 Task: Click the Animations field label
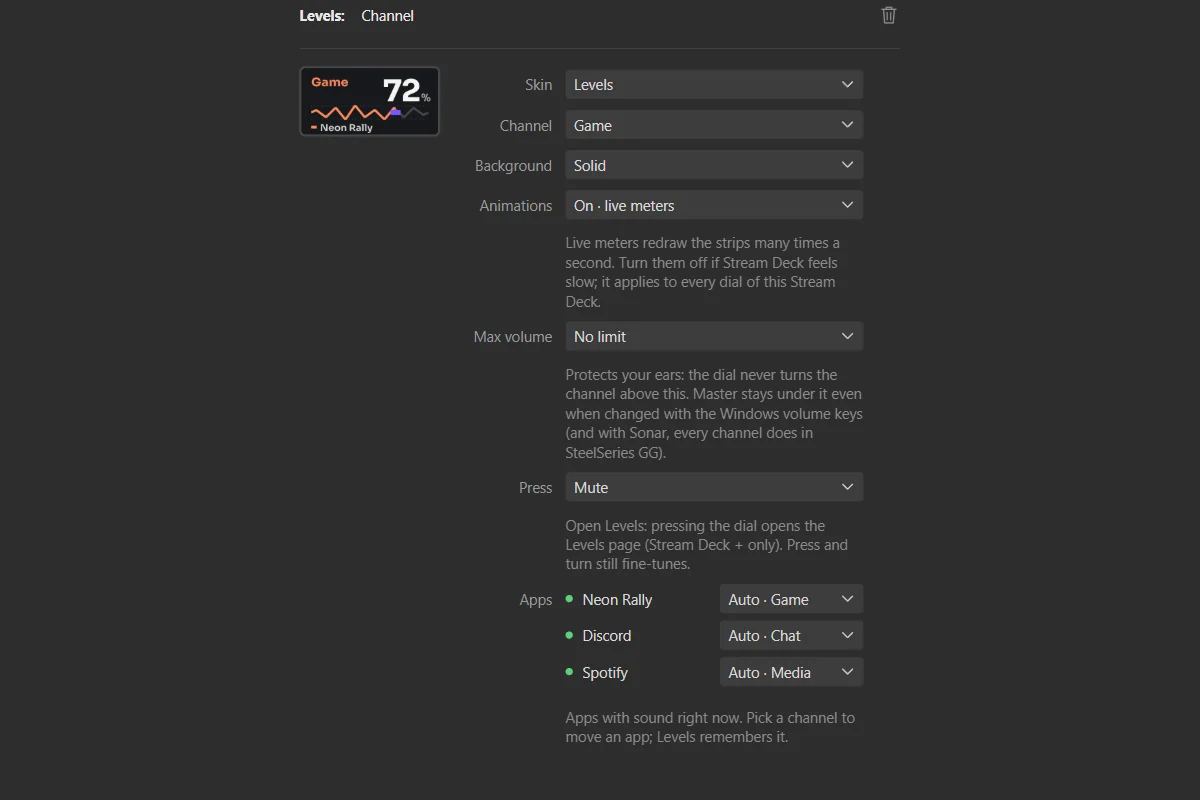coord(516,206)
